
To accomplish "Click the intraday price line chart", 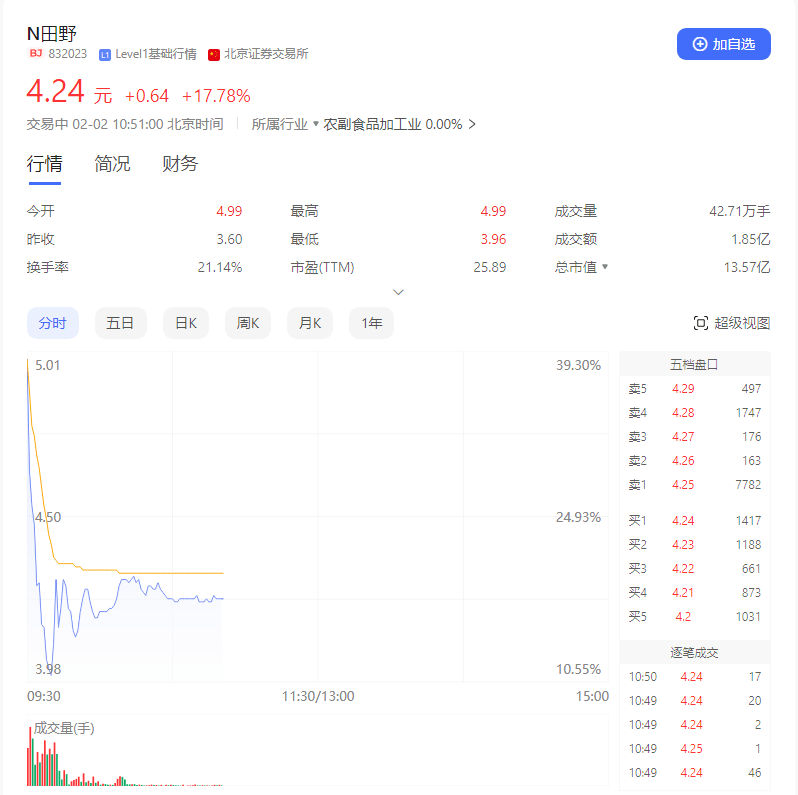I will [x=318, y=517].
